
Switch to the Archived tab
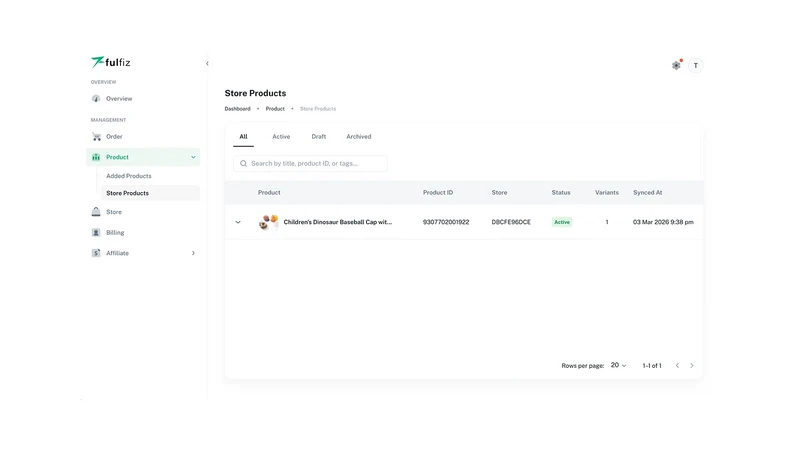point(359,137)
